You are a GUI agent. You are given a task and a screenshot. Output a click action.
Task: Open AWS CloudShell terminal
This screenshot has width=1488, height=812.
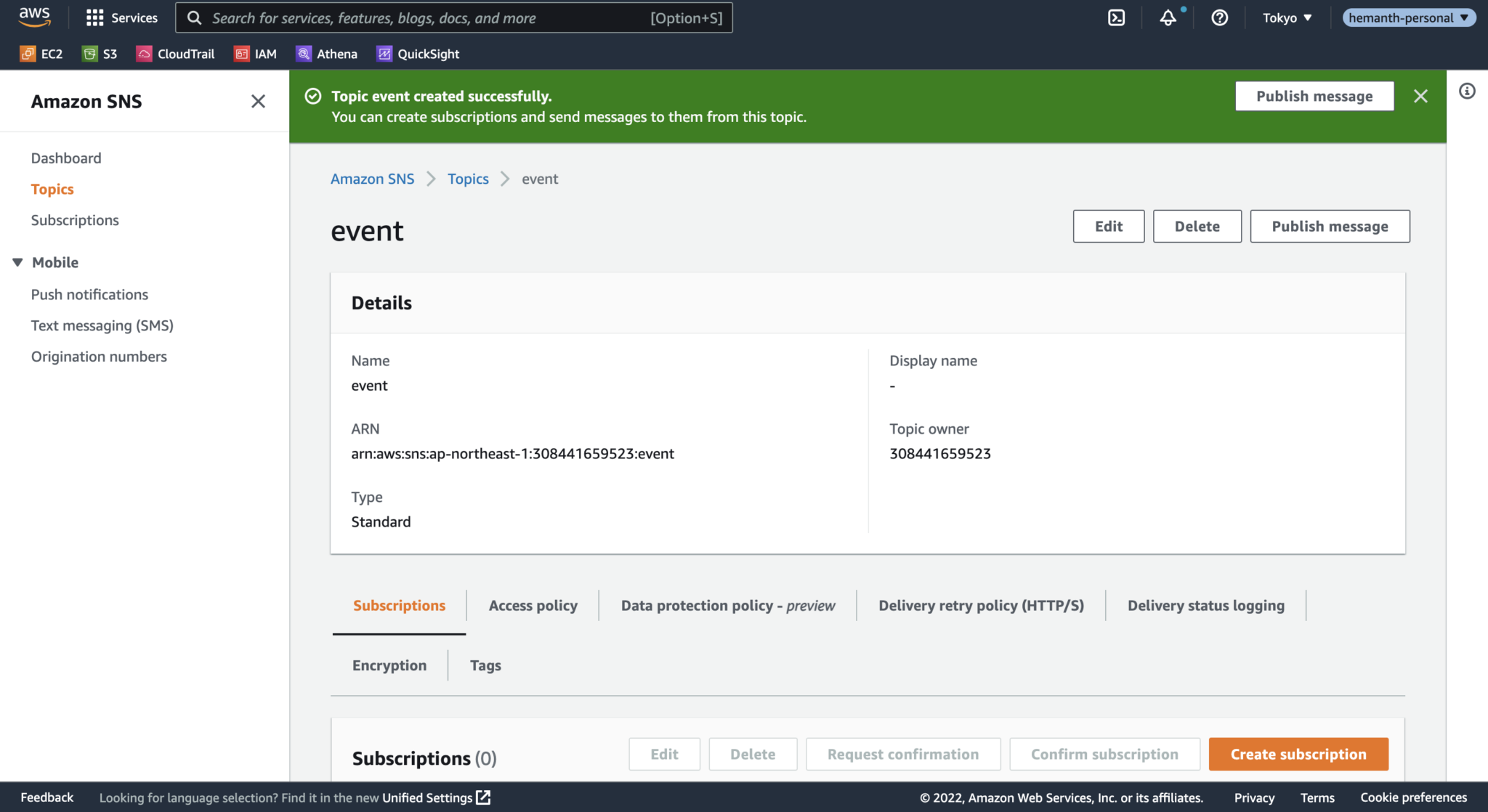(1117, 17)
